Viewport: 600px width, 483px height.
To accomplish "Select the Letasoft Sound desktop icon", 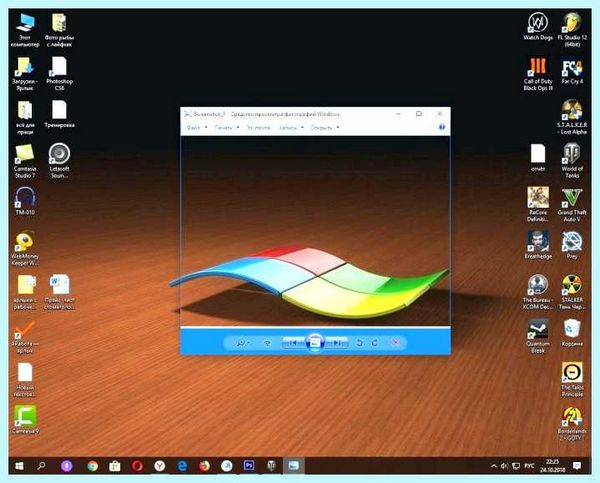I will tap(59, 161).
